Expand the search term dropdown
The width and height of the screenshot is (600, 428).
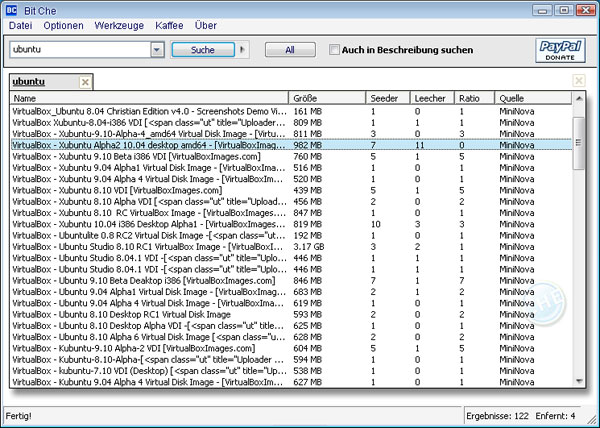[156, 49]
